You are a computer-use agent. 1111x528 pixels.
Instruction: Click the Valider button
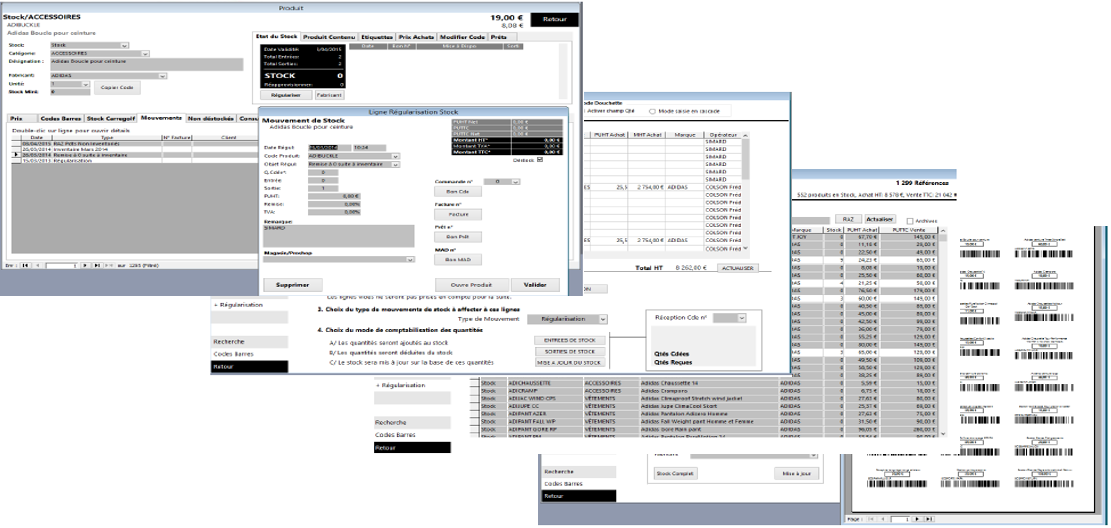coord(535,285)
